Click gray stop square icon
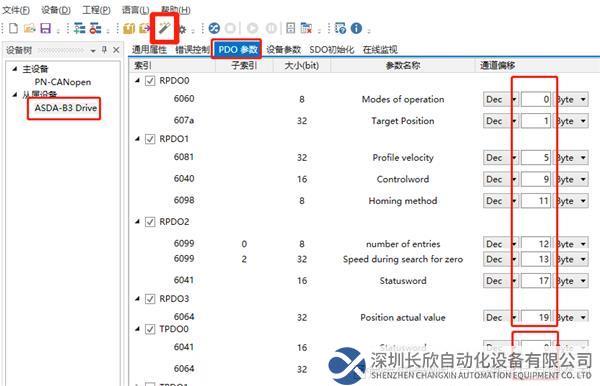This screenshot has height=386, width=600. (230, 28)
